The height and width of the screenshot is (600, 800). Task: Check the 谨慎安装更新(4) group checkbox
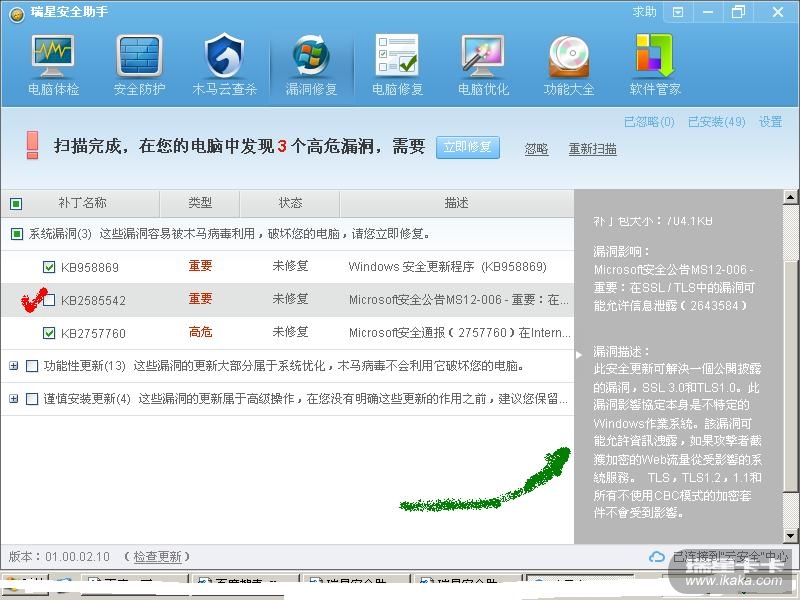(x=32, y=398)
